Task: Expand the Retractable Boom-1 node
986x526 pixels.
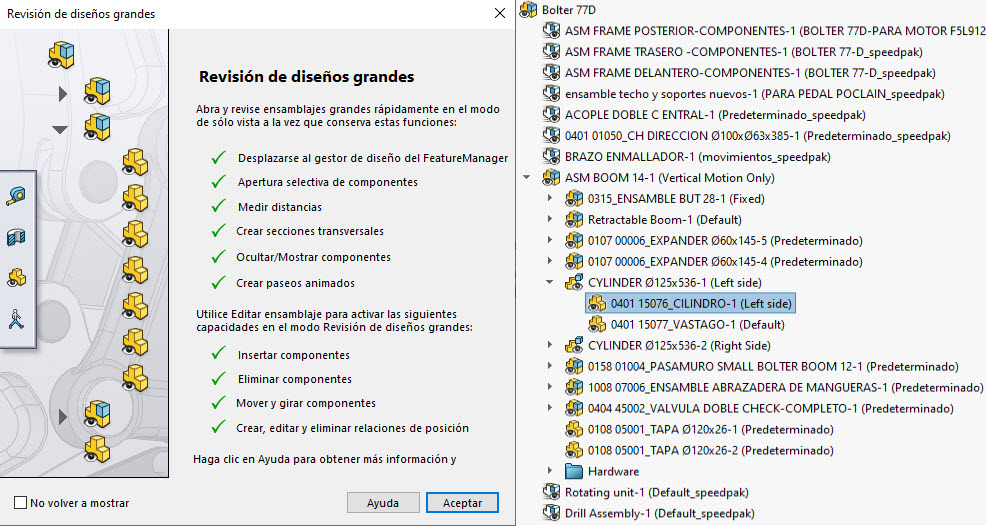Action: point(550,220)
